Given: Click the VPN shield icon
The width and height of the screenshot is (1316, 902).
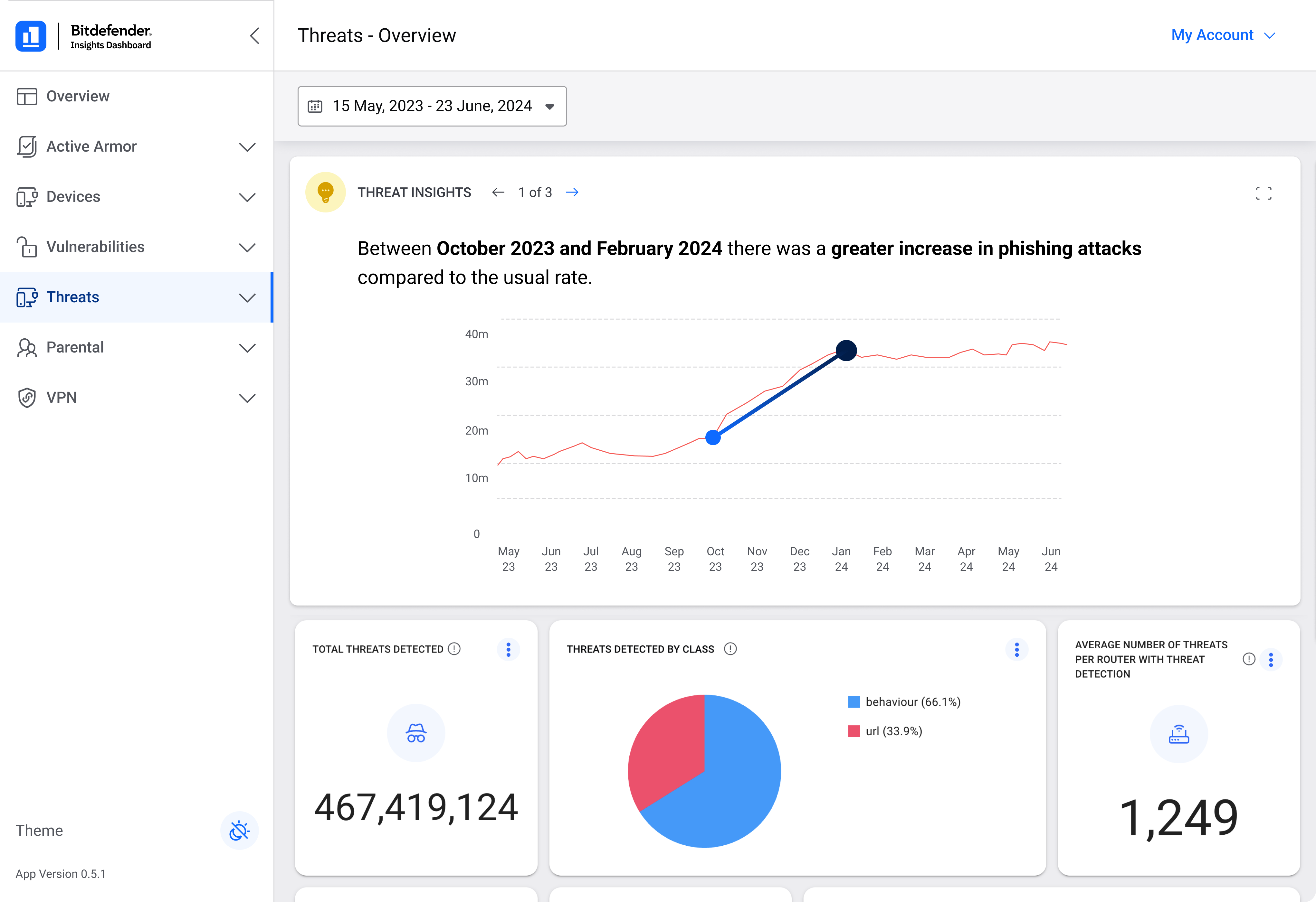Looking at the screenshot, I should coord(27,398).
